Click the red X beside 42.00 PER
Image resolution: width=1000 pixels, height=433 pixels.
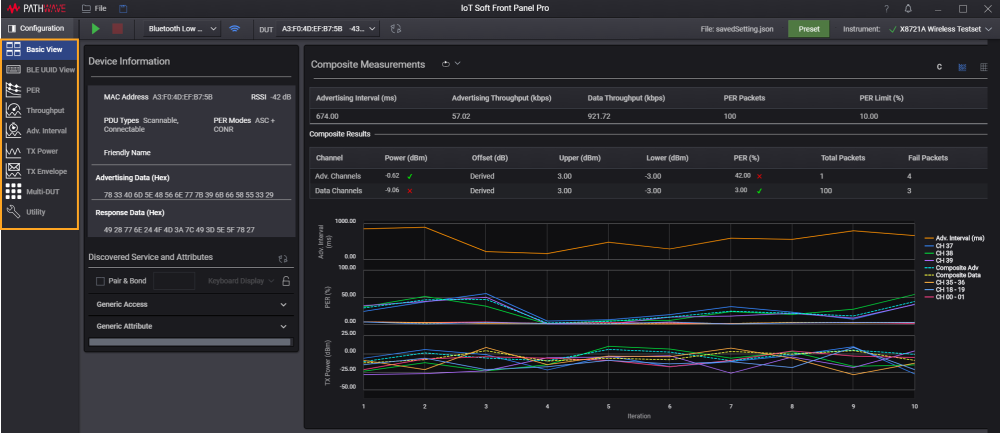click(x=760, y=175)
